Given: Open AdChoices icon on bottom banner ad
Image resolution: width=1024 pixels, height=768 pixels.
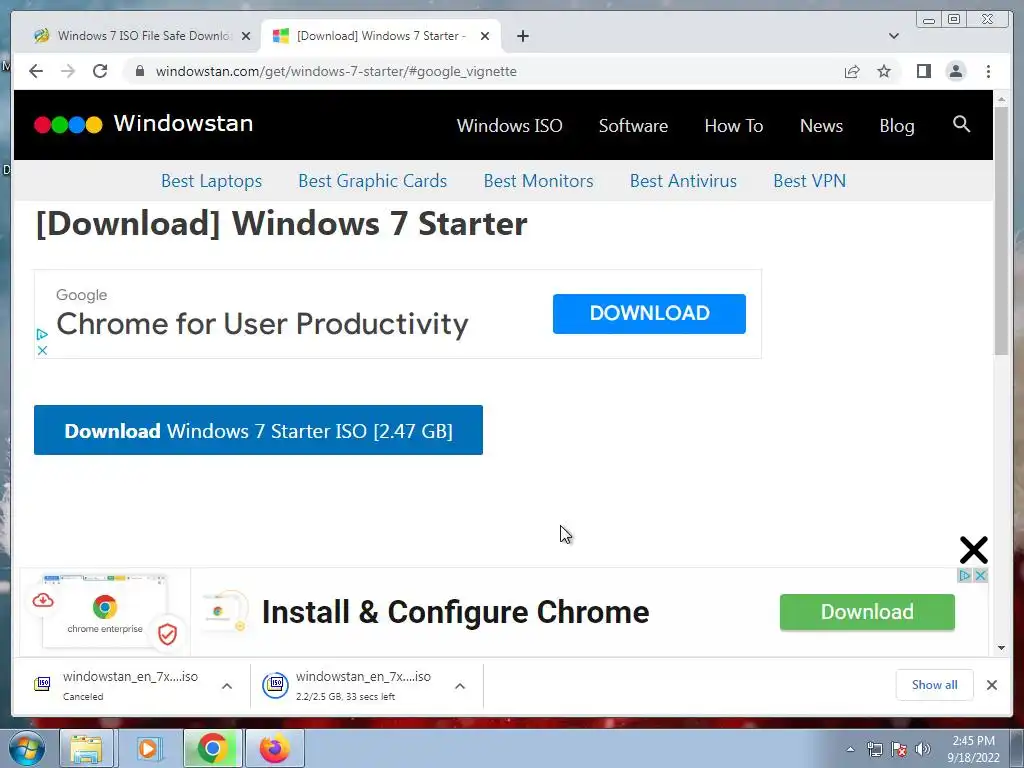Looking at the screenshot, I should coord(965,575).
